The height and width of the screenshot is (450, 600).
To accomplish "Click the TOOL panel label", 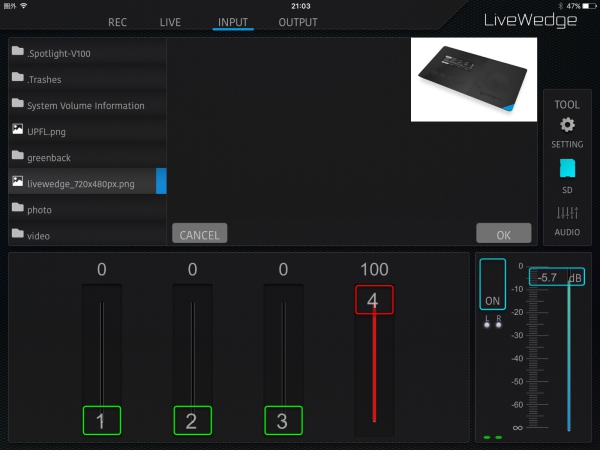I will tap(567, 104).
